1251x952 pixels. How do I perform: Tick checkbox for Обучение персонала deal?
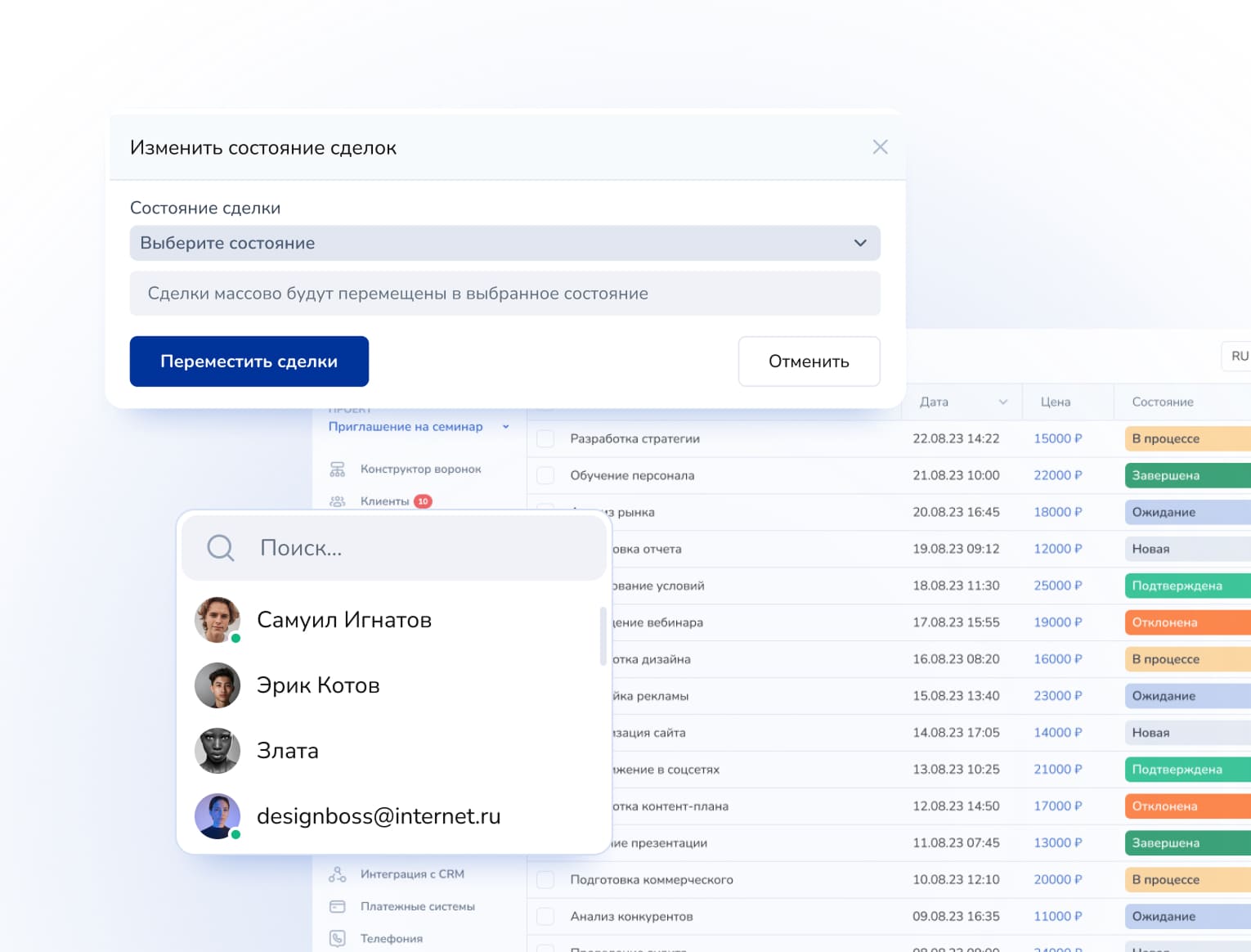click(x=545, y=476)
